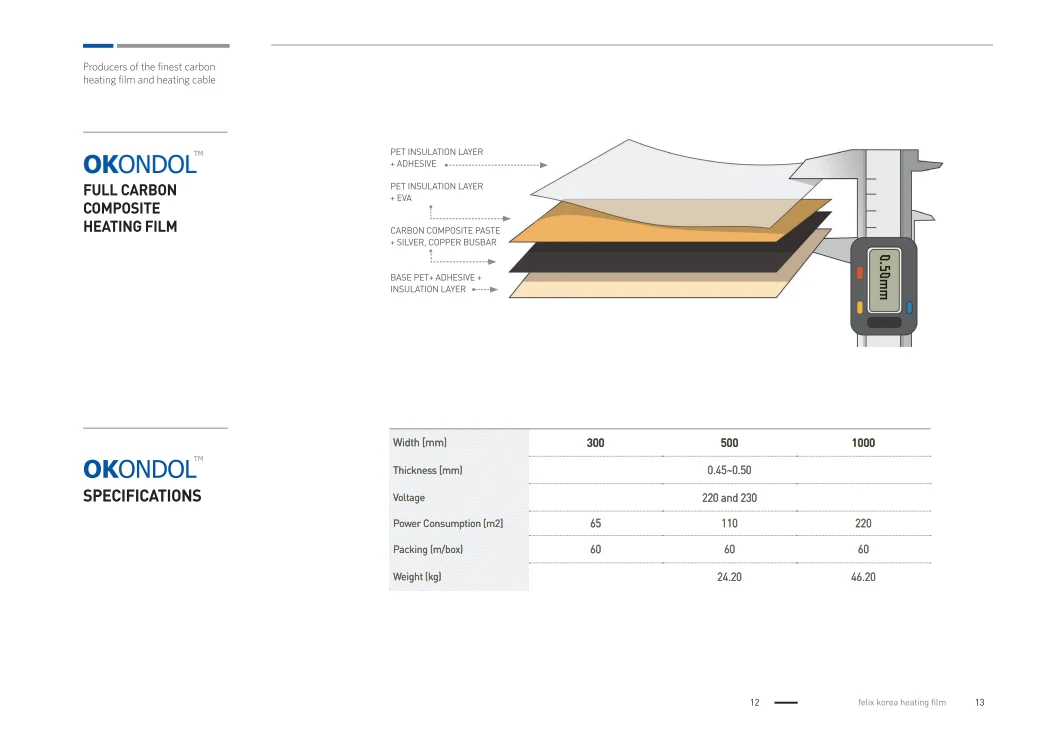
Task: Click the red button on the caliper
Action: point(860,273)
